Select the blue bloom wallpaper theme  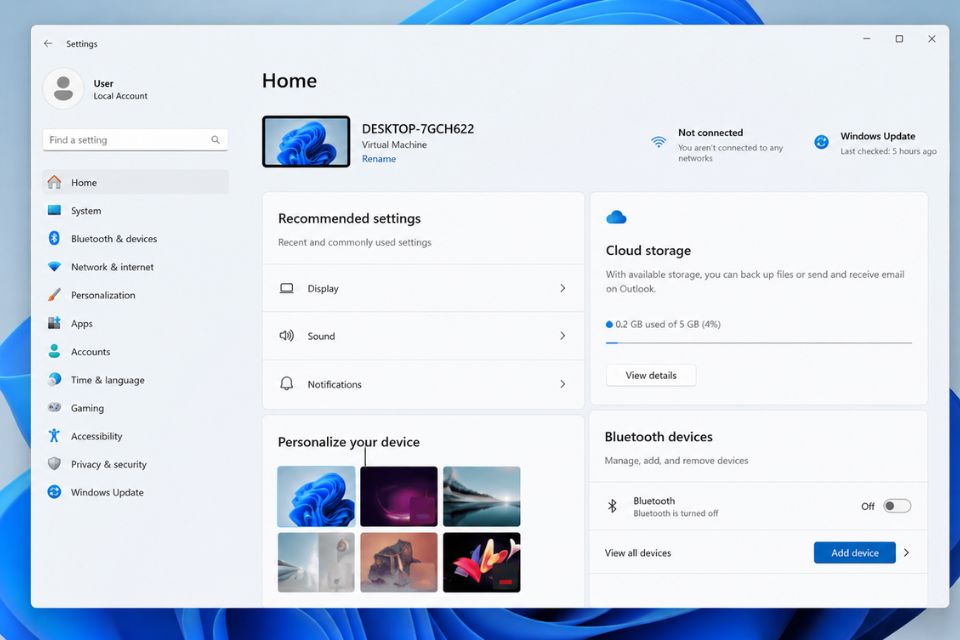tap(316, 496)
